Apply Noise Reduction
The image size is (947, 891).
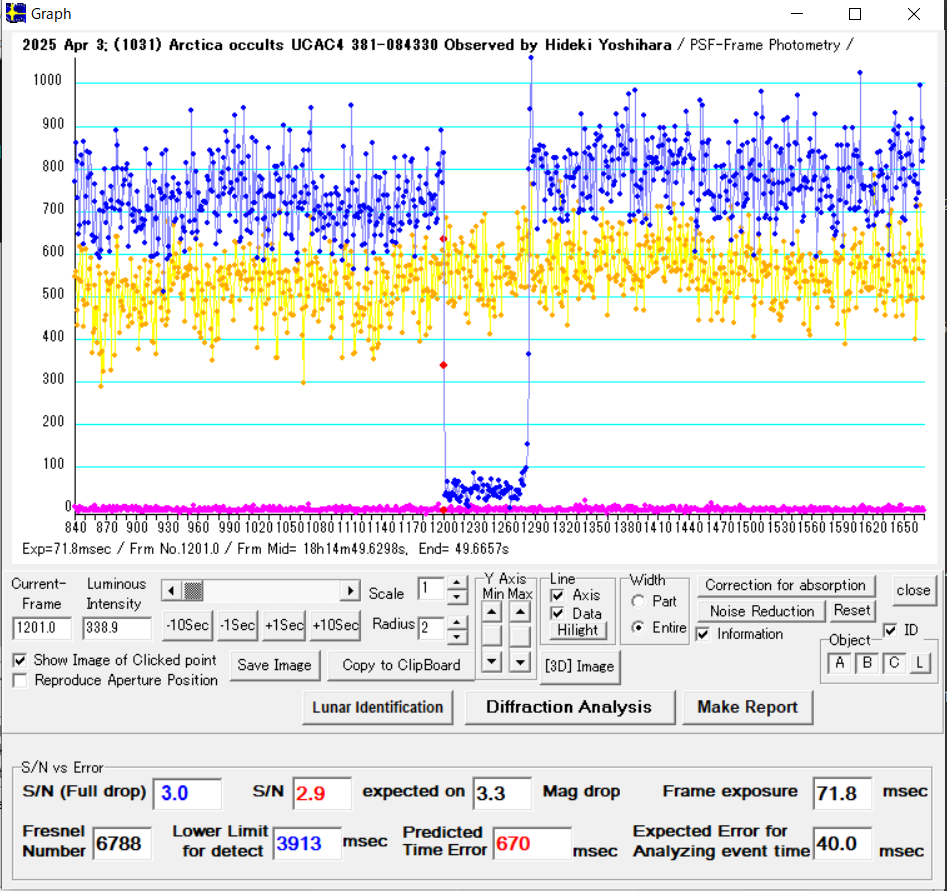(761, 611)
